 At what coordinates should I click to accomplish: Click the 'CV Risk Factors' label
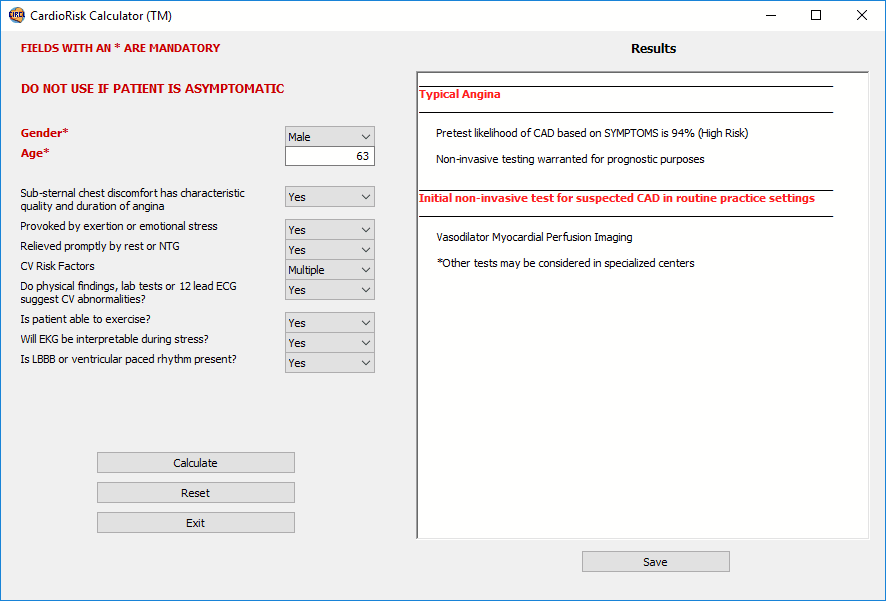[57, 266]
